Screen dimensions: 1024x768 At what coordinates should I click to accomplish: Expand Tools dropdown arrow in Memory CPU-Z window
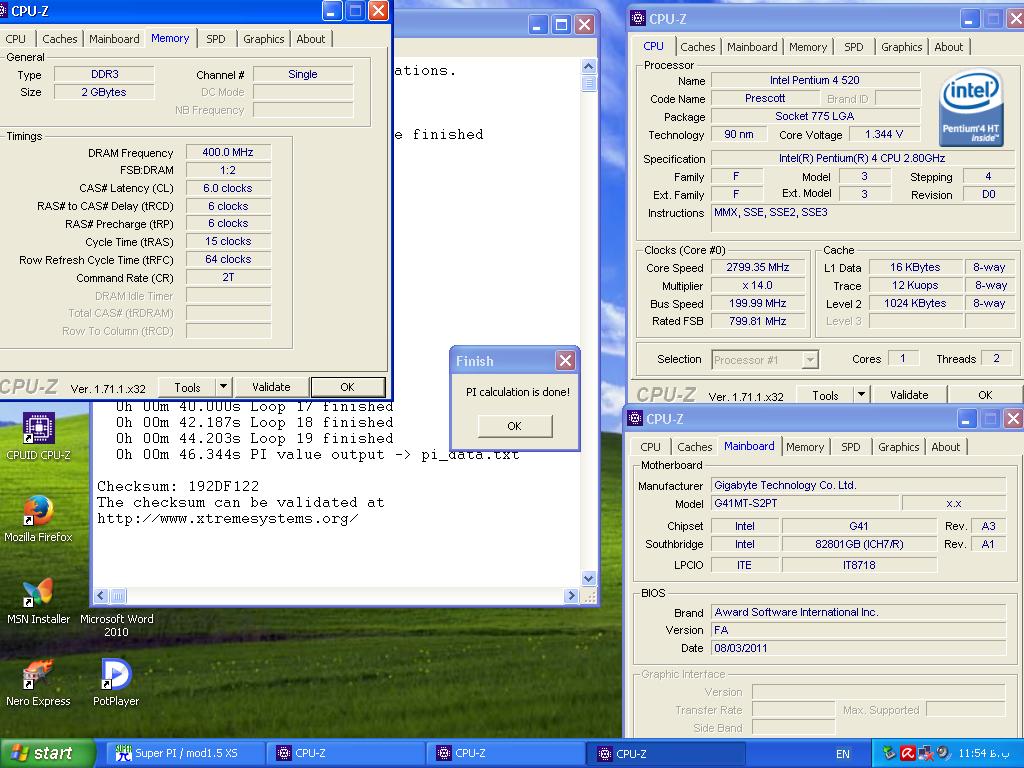[223, 387]
